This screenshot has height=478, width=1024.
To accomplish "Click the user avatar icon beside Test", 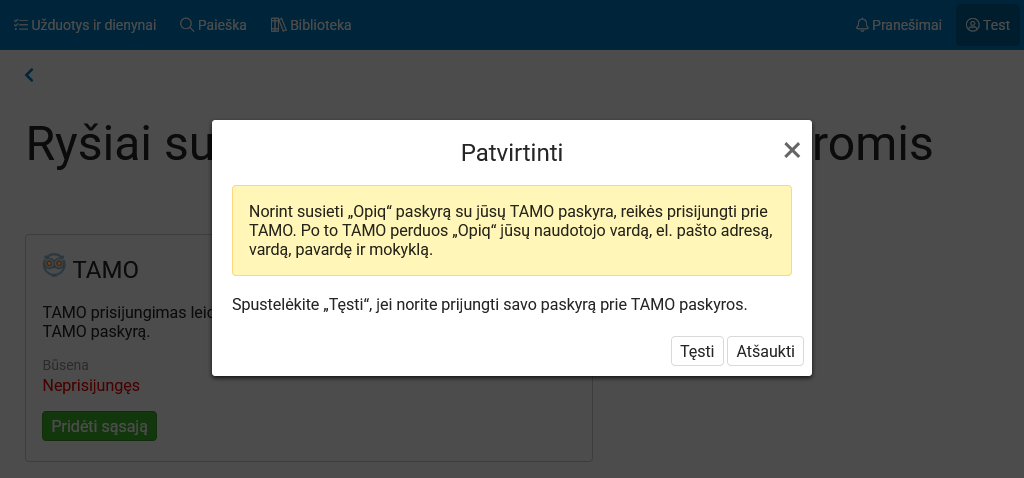I will [x=972, y=25].
